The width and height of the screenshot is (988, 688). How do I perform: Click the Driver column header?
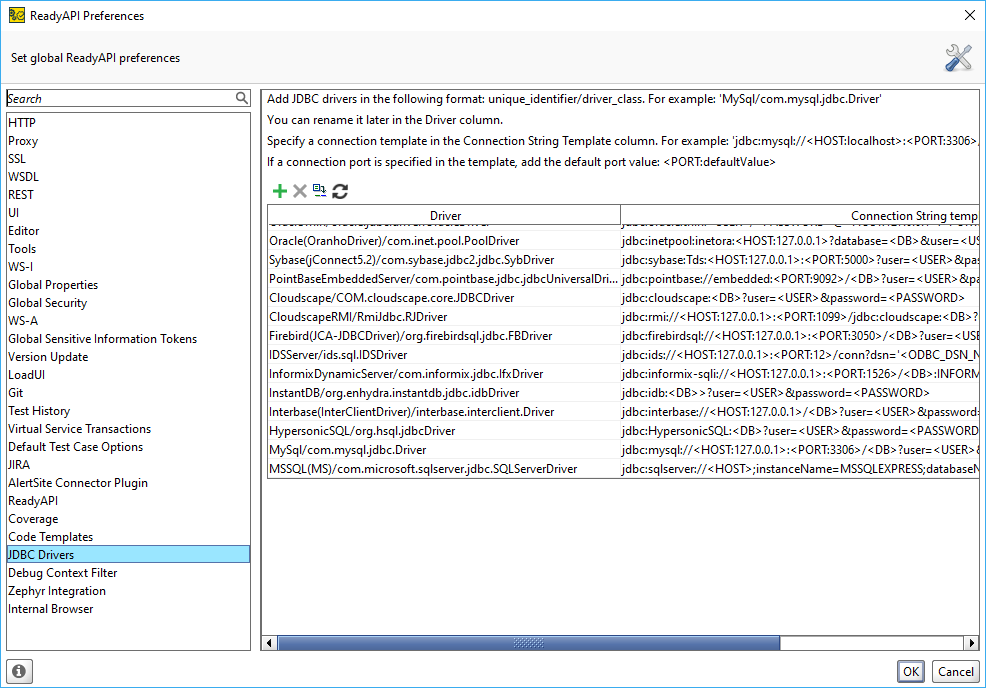pyautogui.click(x=444, y=215)
